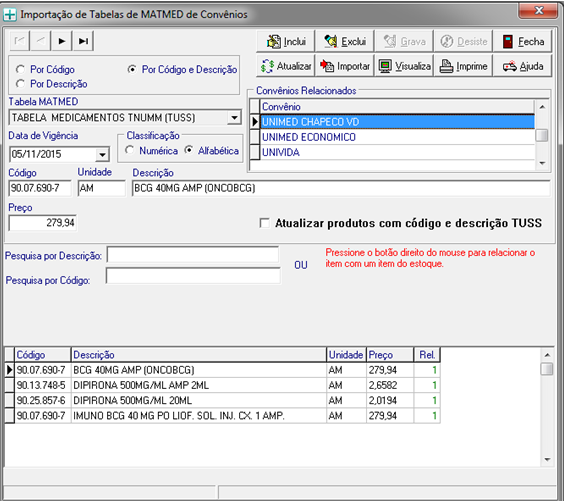Select UNIVIDA convênio row

click(397, 152)
